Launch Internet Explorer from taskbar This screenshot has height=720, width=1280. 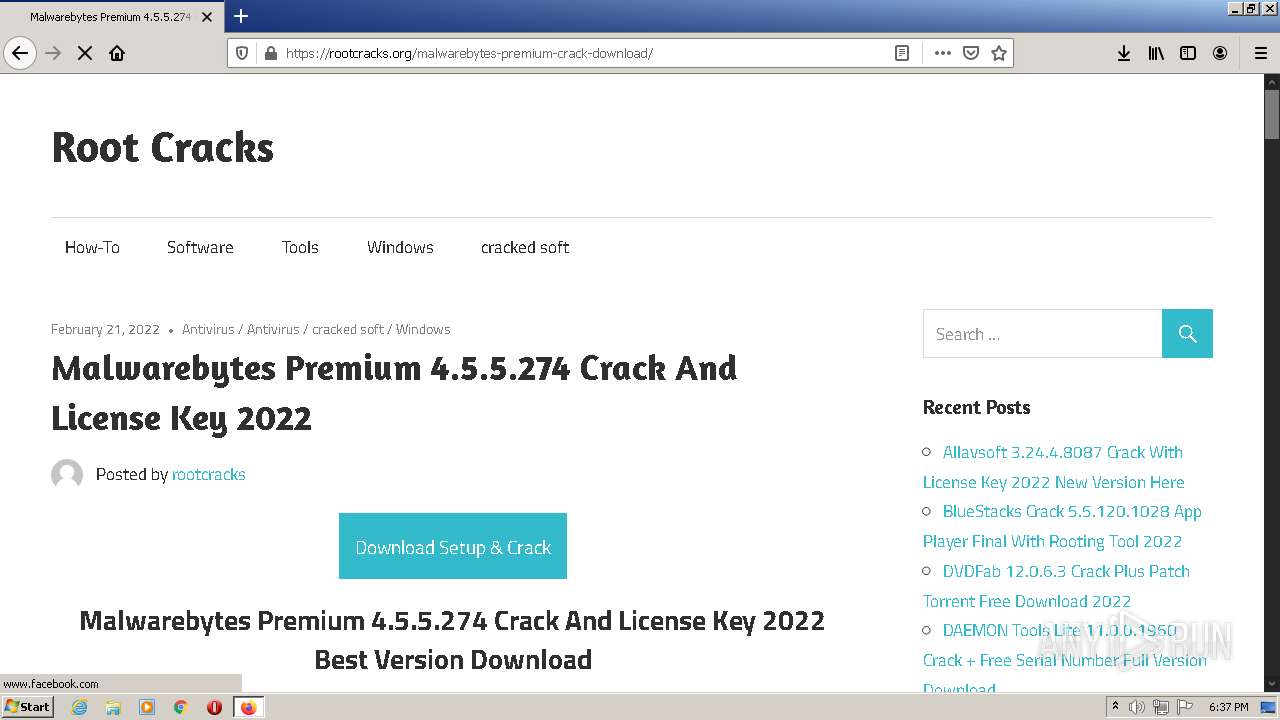(80, 707)
